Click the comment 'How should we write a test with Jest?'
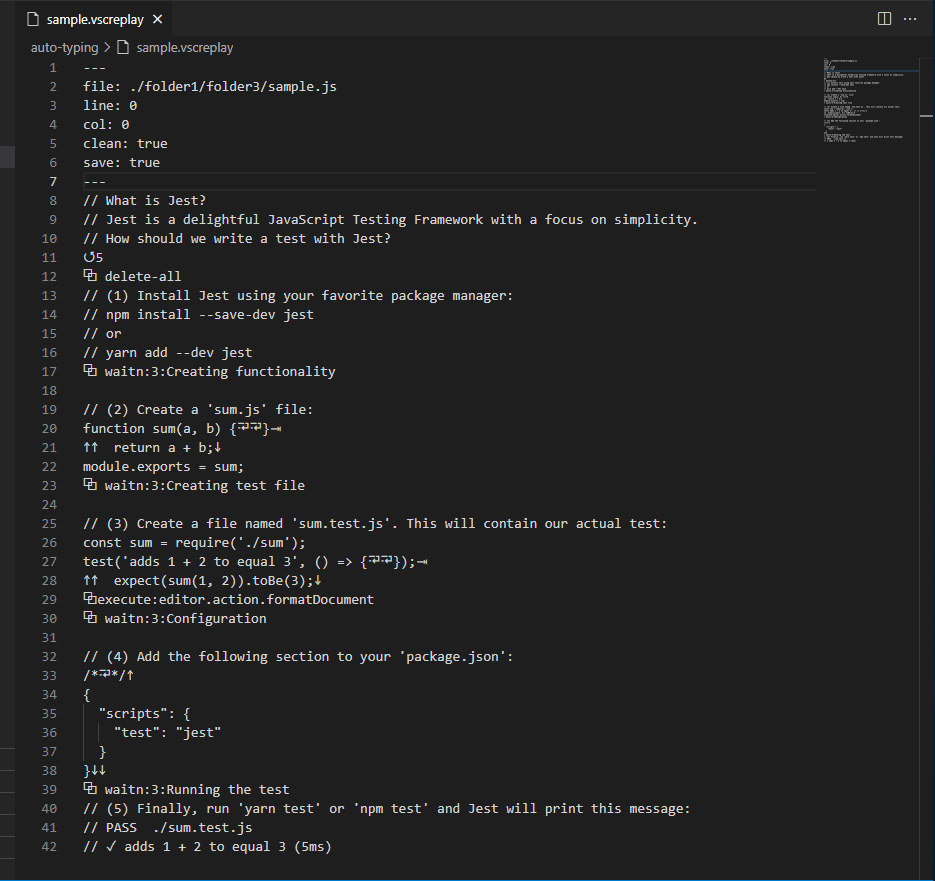Screen dimensions: 935x881 248,239
